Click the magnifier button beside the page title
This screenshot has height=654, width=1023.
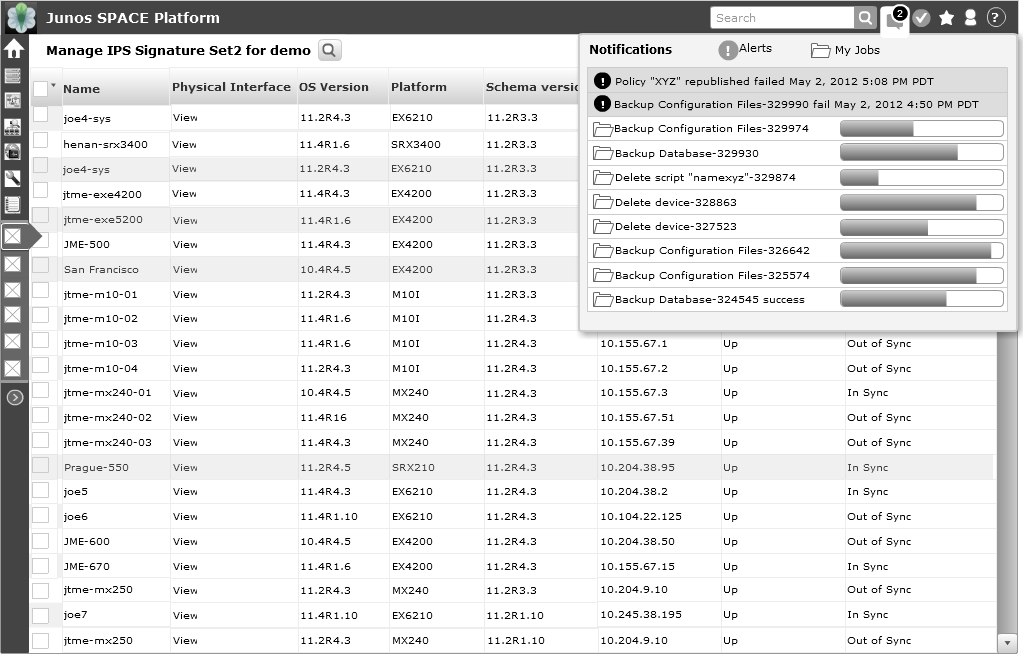tap(329, 50)
